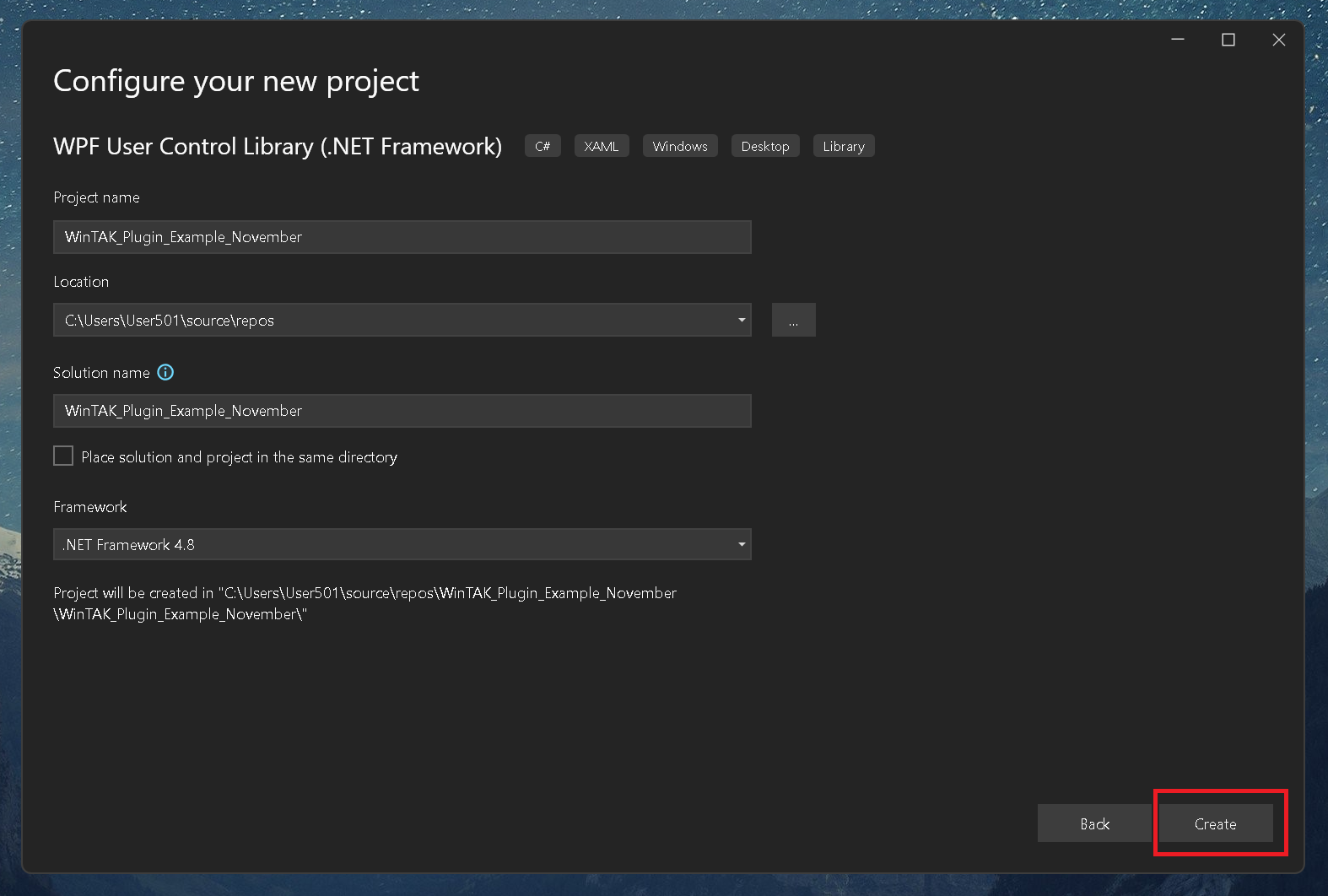
Task: Click the Framework label
Action: pyautogui.click(x=90, y=506)
